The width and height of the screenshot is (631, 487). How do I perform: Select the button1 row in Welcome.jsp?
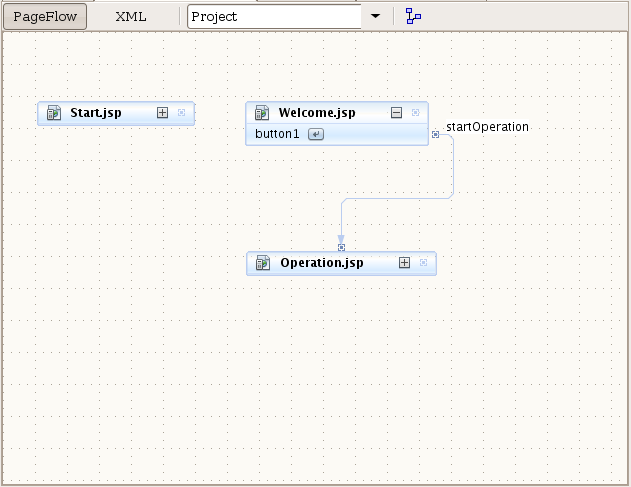click(x=337, y=134)
